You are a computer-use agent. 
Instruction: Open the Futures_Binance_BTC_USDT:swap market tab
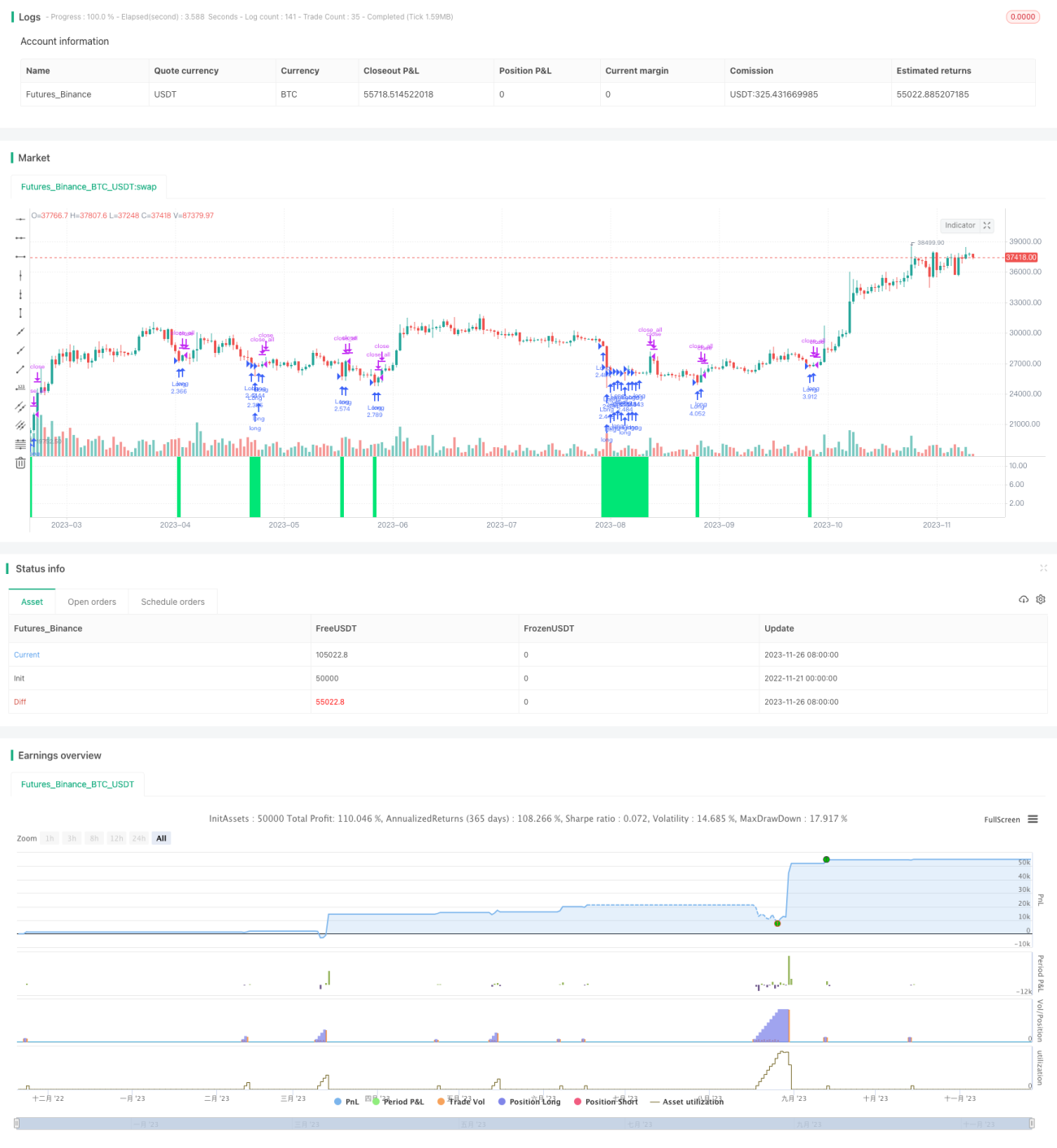pos(89,186)
